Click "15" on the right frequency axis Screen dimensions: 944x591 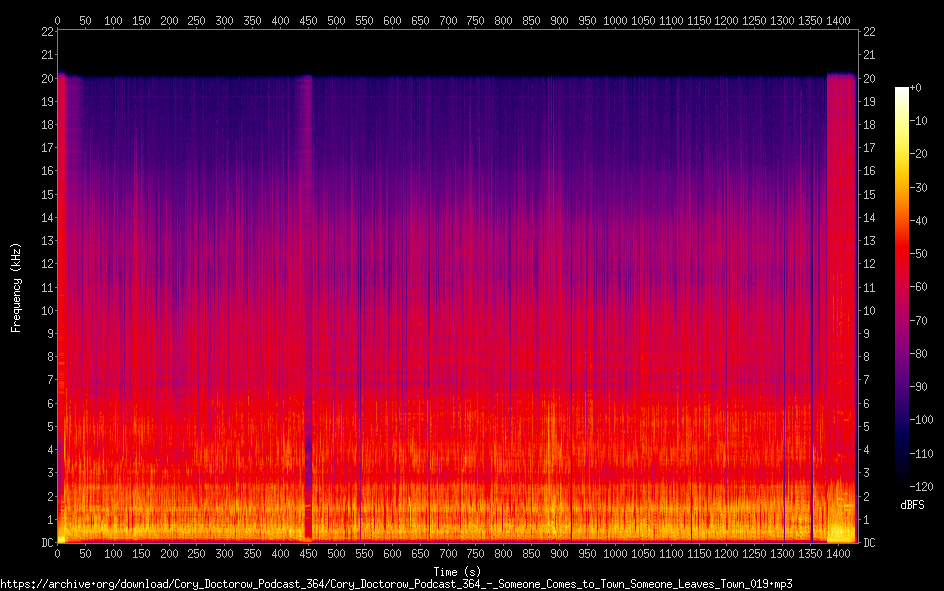coord(869,194)
